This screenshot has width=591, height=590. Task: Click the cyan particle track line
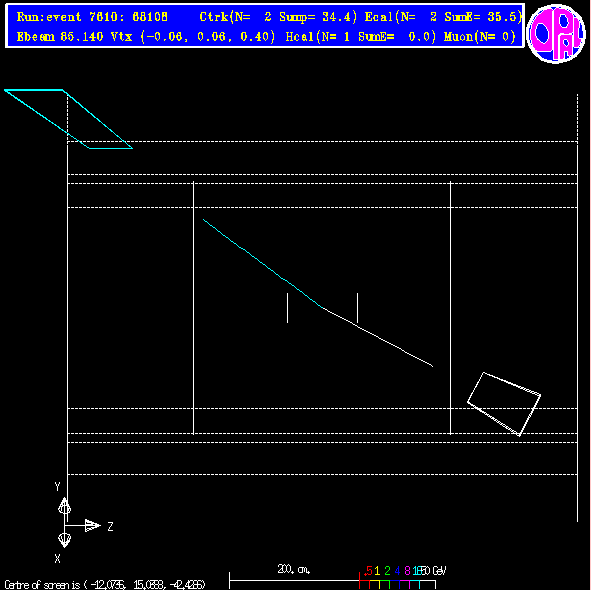(263, 264)
